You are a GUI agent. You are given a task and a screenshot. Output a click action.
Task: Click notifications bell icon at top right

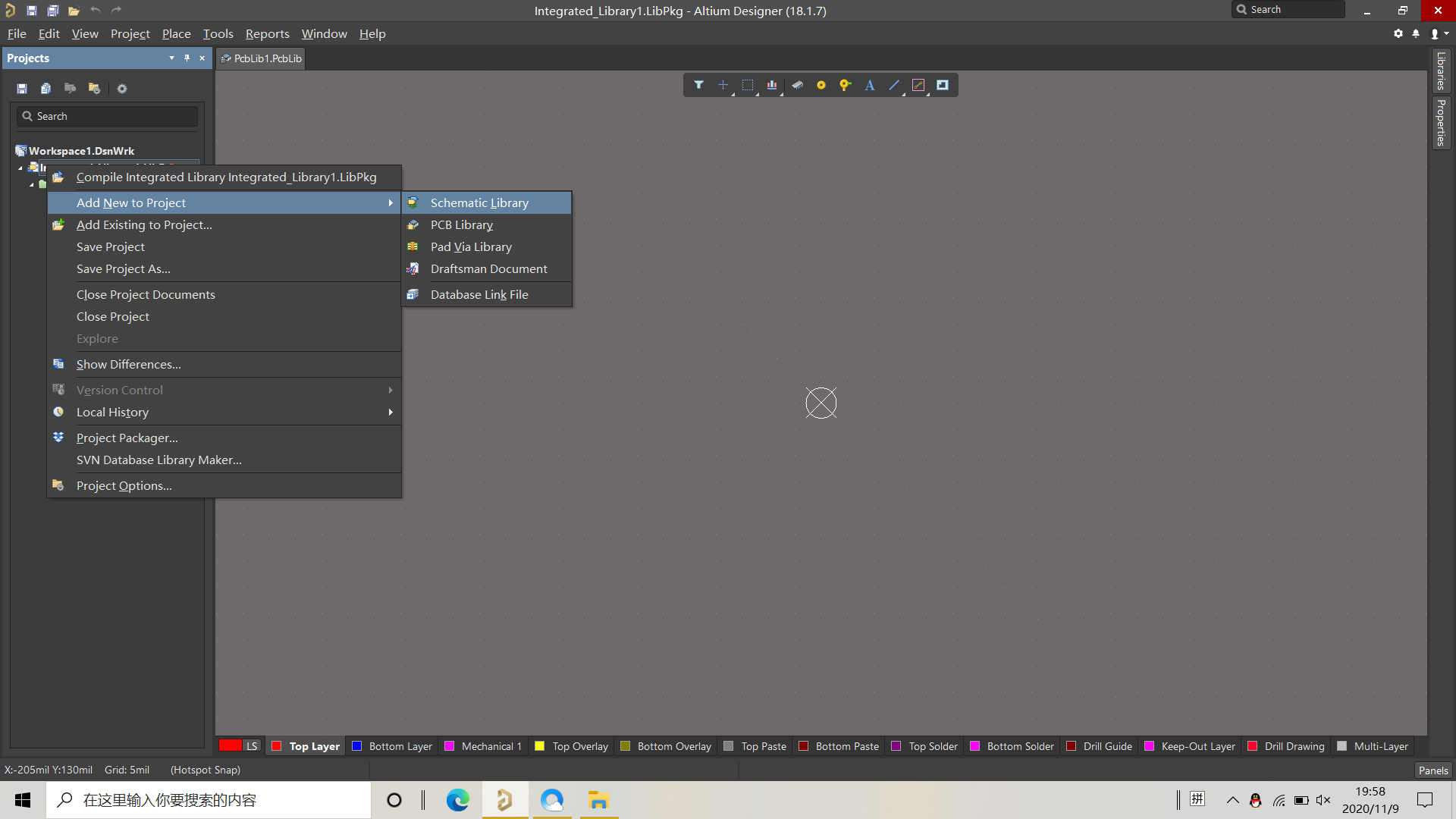(1416, 33)
